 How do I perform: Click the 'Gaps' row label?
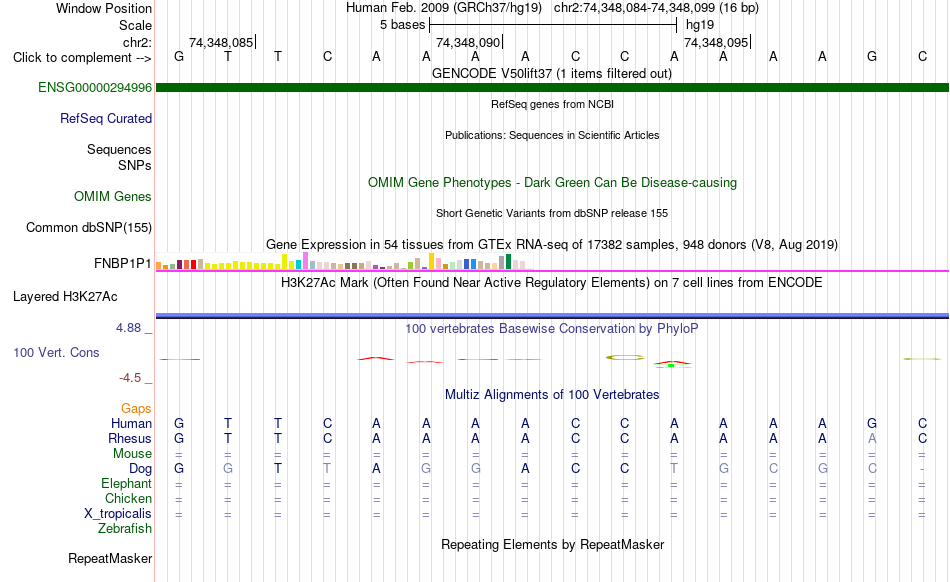136,409
